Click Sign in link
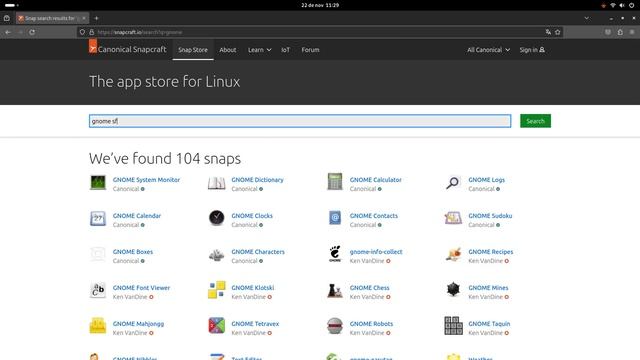The image size is (640, 360). coord(532,50)
